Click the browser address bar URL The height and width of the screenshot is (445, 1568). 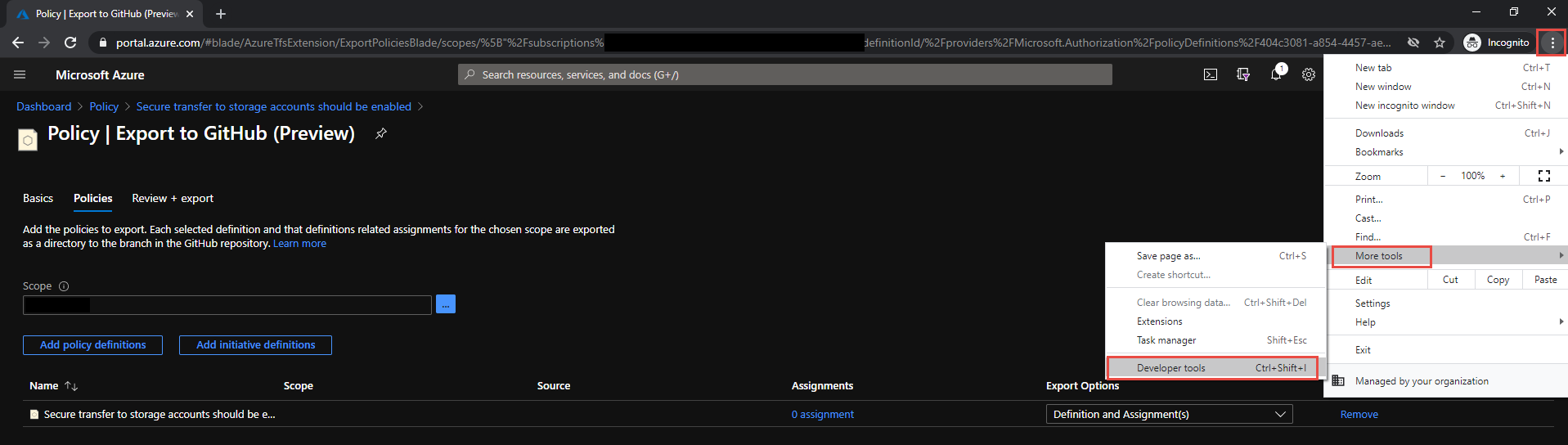[x=753, y=43]
